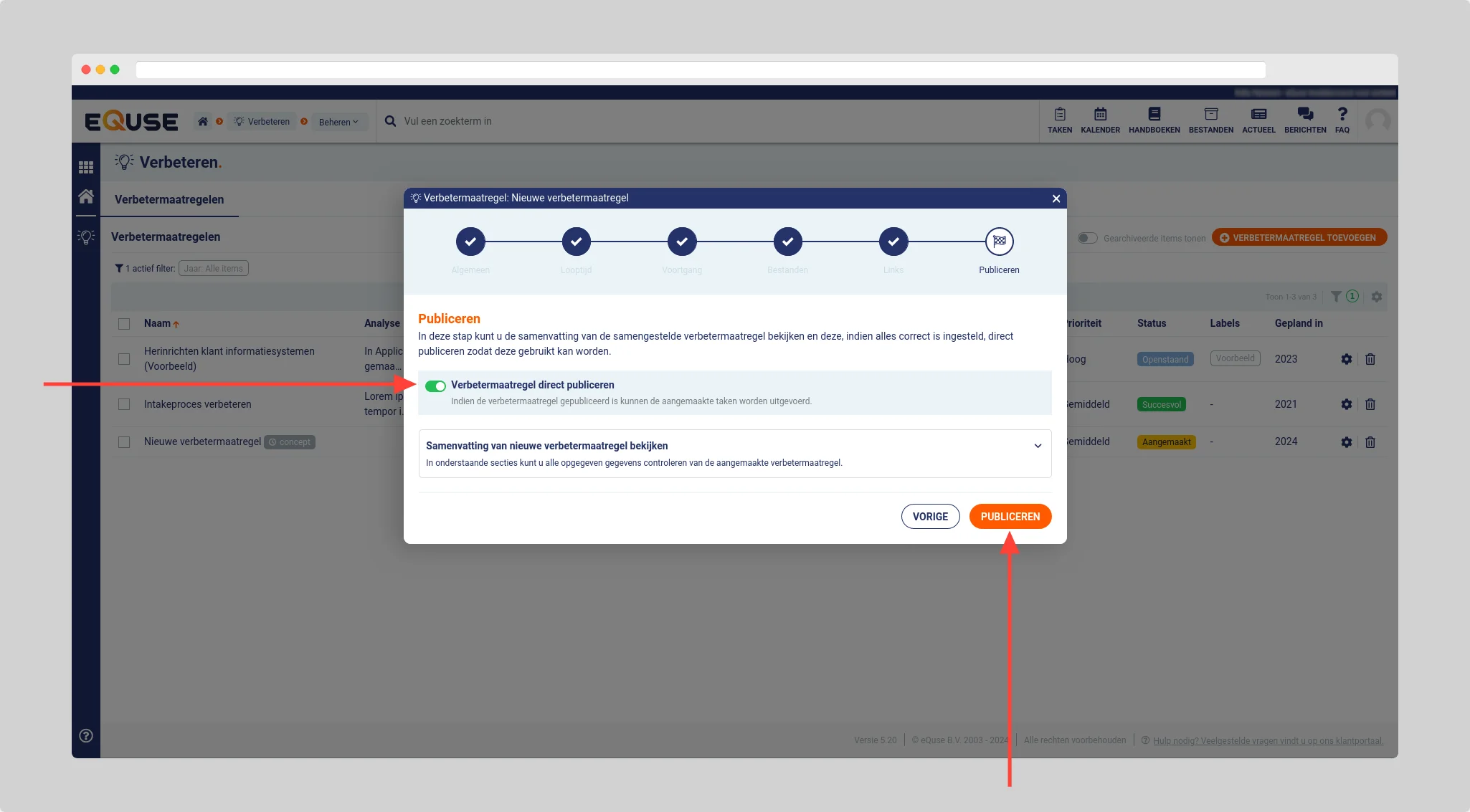Image resolution: width=1470 pixels, height=812 pixels.
Task: Select the Verbetermaatregelen tab
Action: pyautogui.click(x=169, y=200)
